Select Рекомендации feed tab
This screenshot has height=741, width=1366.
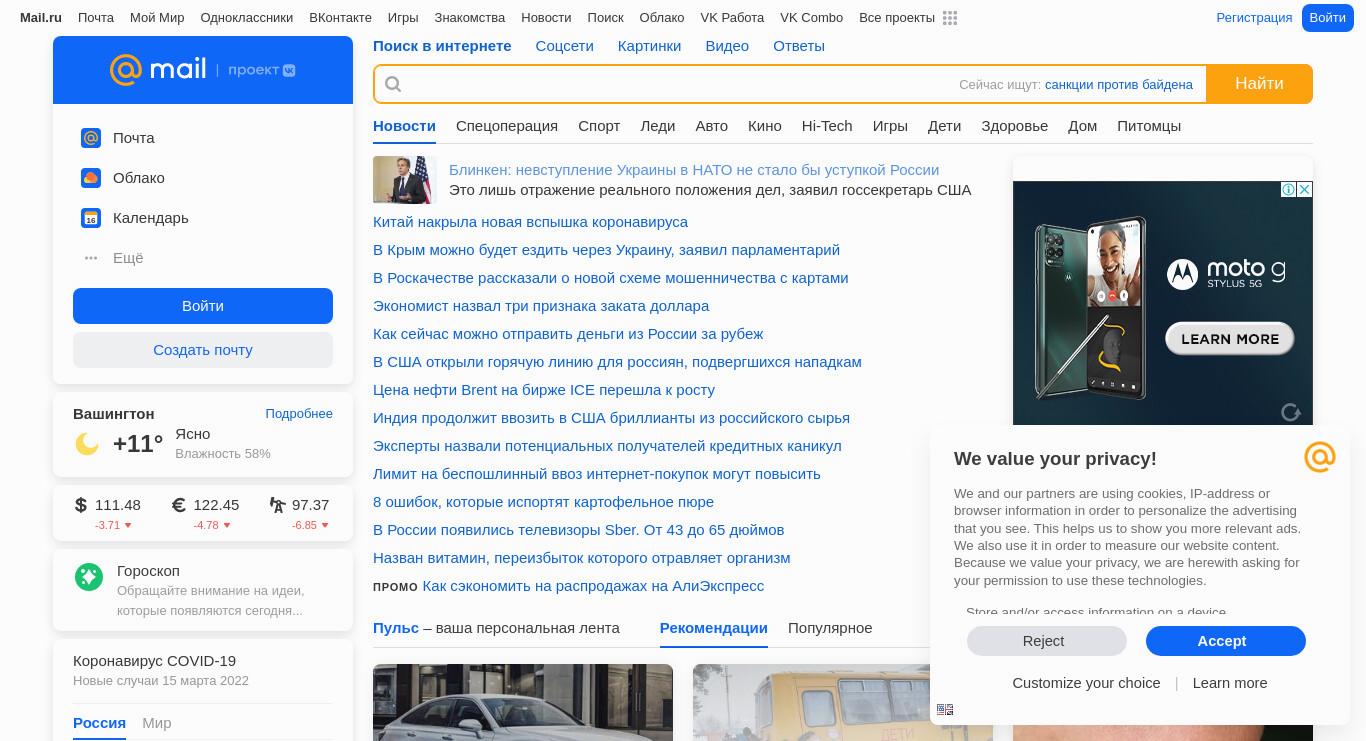(x=714, y=628)
